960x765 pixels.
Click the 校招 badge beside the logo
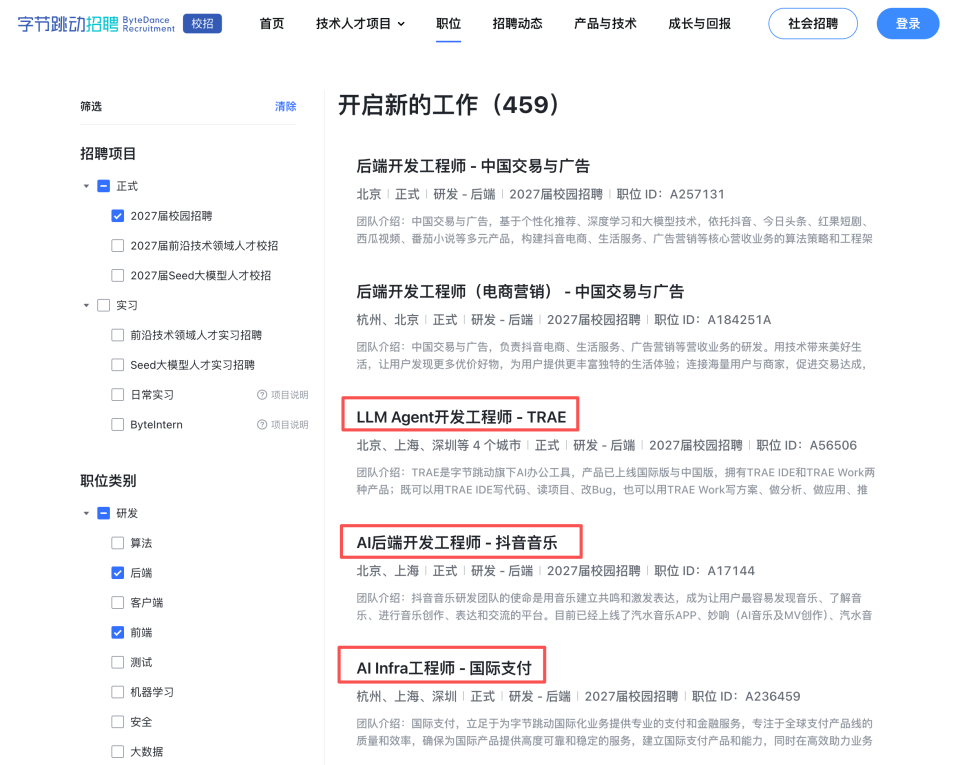203,24
